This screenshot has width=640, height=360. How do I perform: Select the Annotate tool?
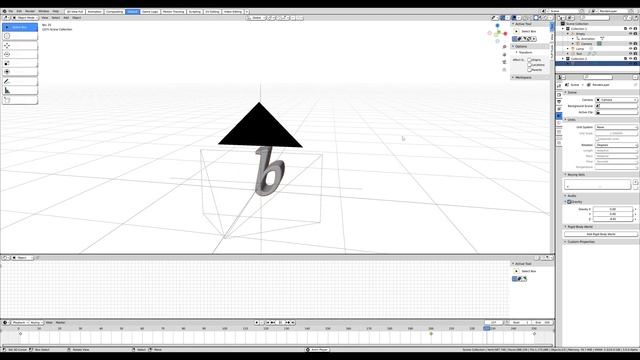click(x=20, y=82)
